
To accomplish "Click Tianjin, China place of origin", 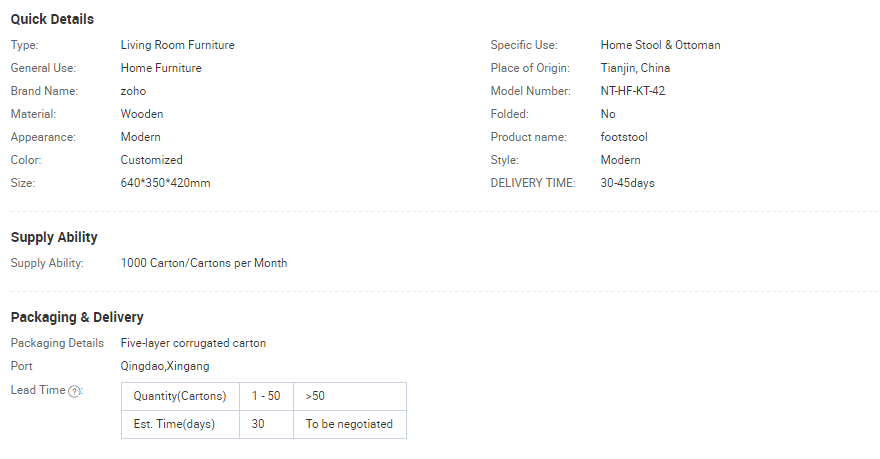I will [x=635, y=68].
